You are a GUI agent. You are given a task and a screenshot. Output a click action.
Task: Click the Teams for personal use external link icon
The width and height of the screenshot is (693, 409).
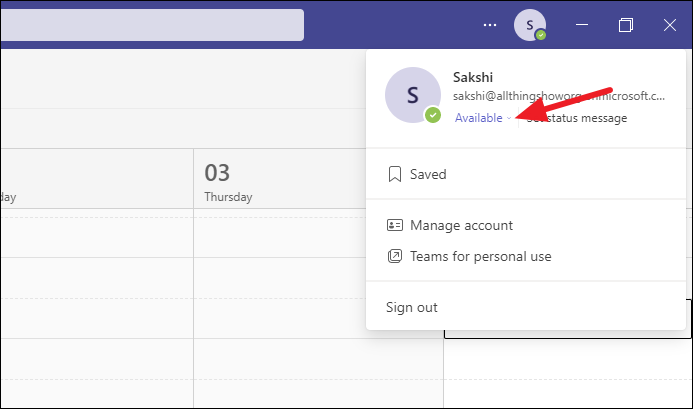(x=395, y=256)
